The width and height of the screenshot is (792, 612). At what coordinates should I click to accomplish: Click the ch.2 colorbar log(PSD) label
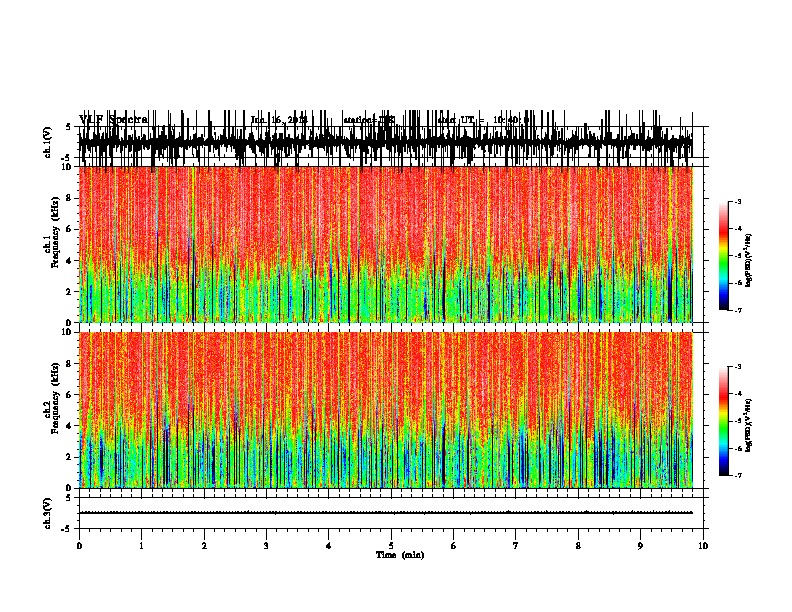point(749,425)
